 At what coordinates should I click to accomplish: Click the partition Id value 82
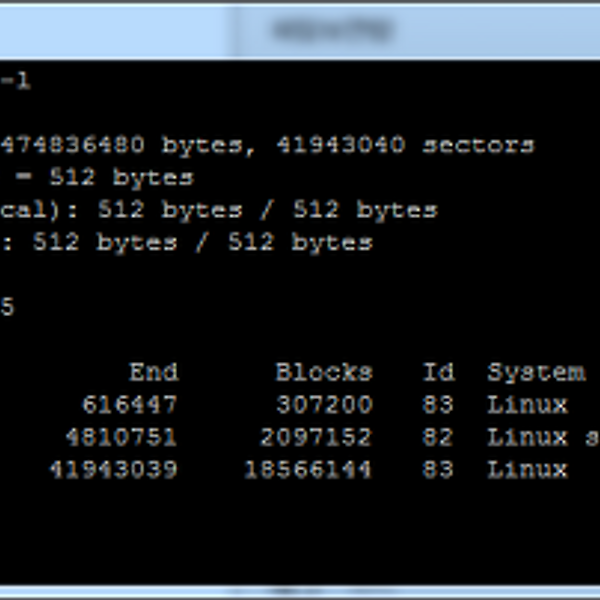[x=438, y=437]
